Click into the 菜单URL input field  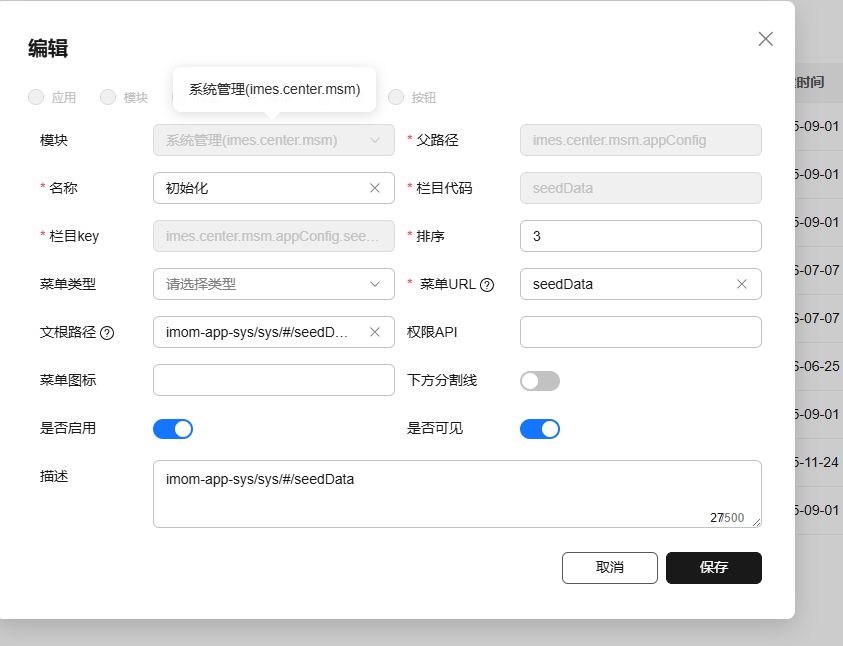(641, 284)
